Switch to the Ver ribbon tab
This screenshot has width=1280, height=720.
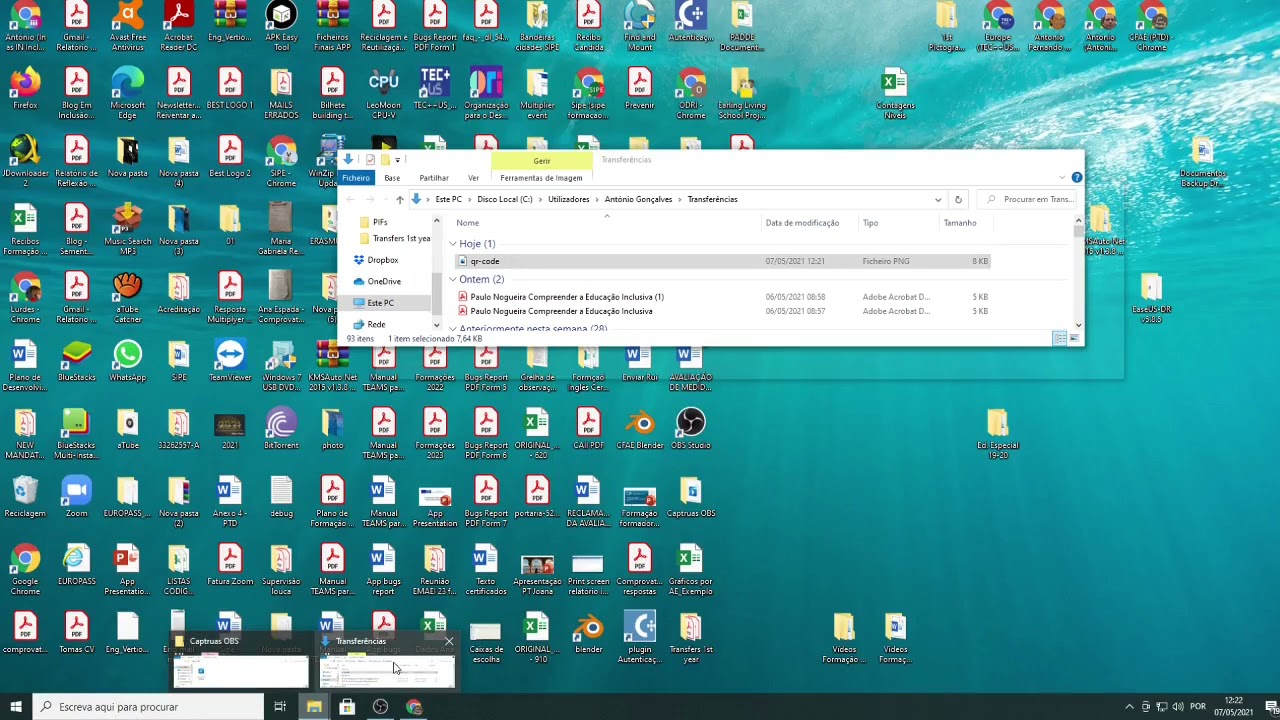[473, 178]
